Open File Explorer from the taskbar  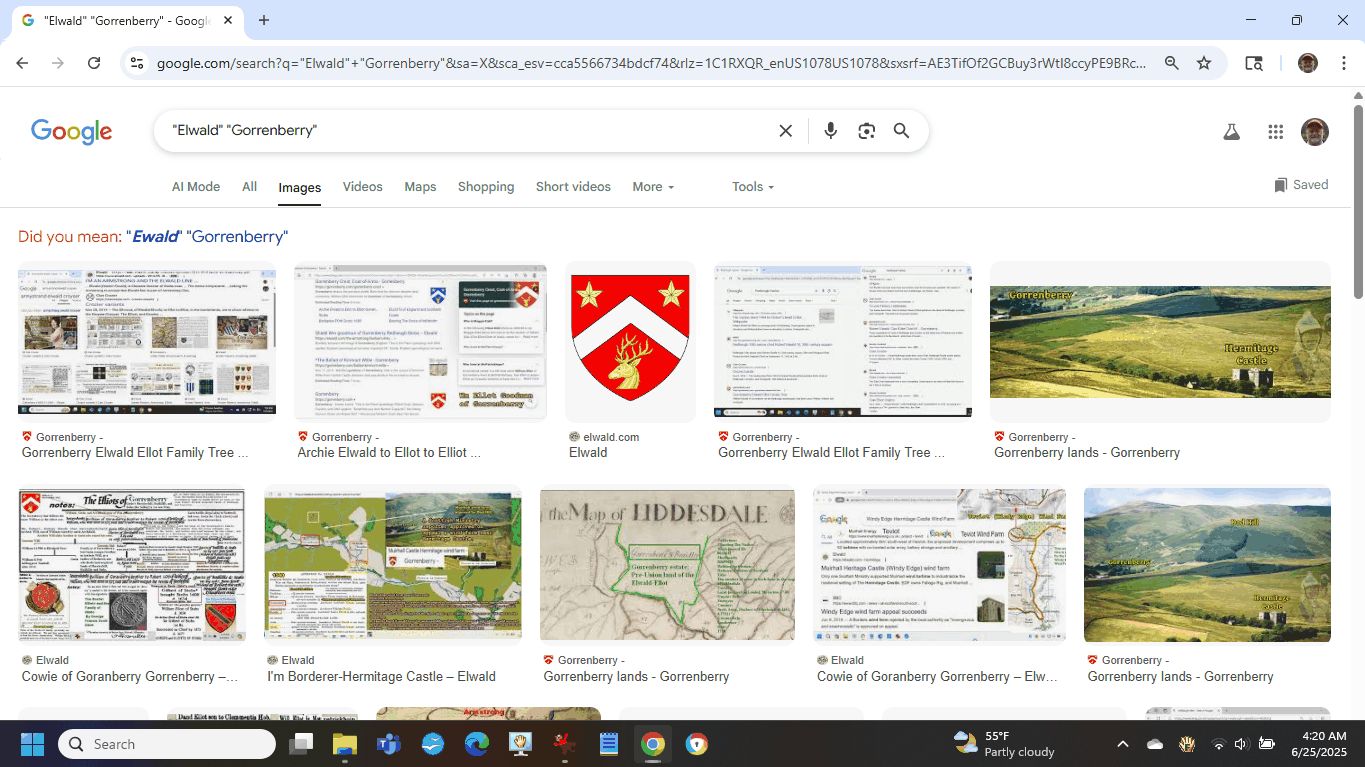pyautogui.click(x=345, y=744)
